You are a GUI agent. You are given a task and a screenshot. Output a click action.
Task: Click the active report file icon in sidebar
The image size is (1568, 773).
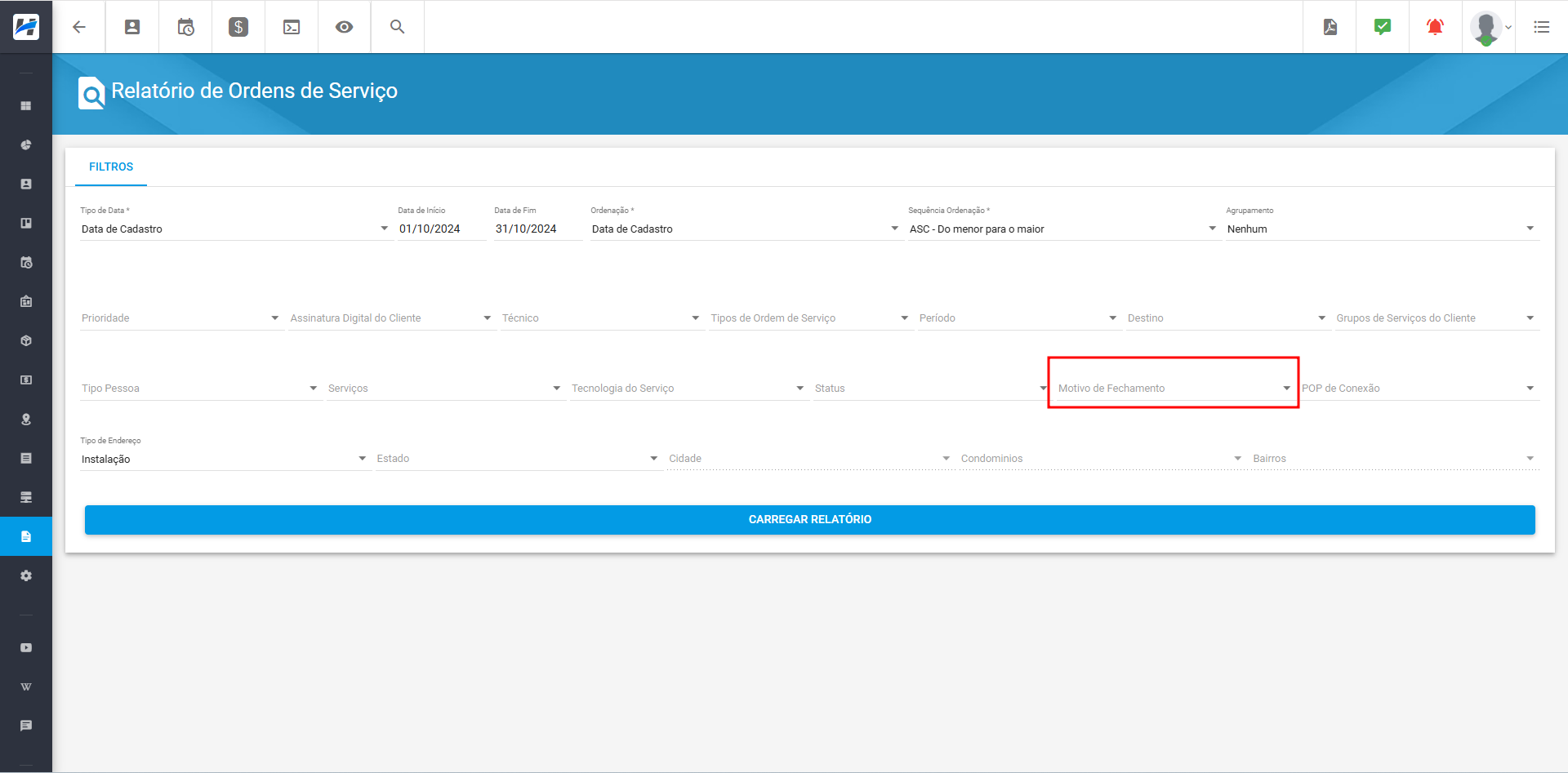point(26,536)
